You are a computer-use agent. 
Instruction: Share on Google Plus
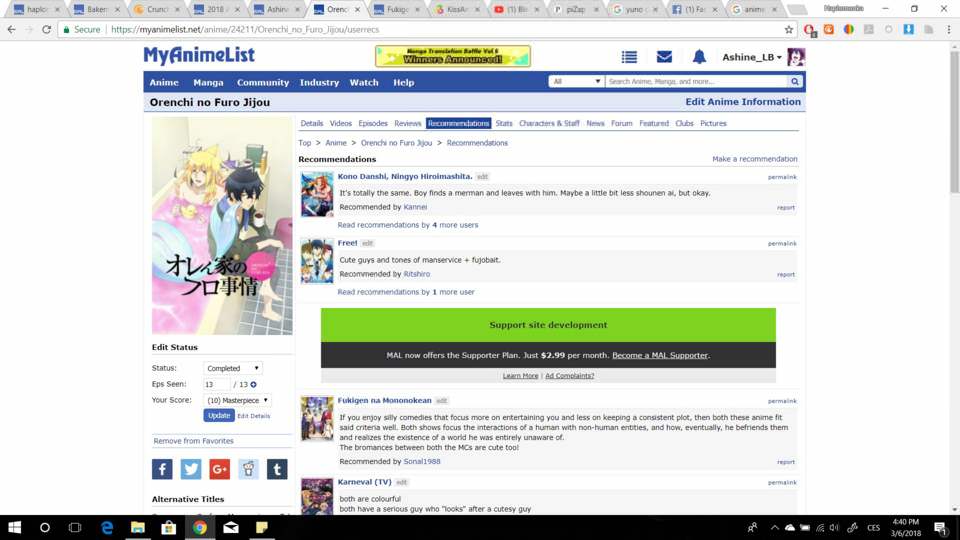[x=219, y=469]
